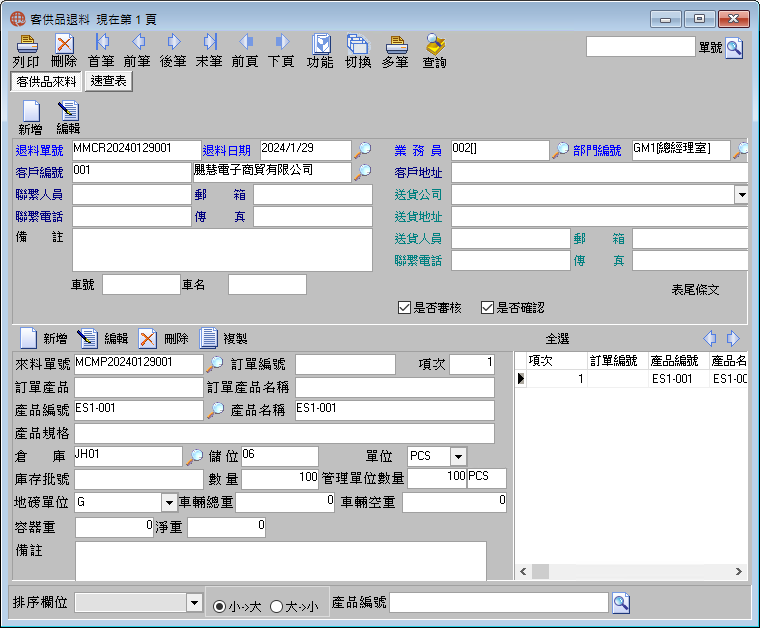
Task: Select the 大->小 sort radio button
Action: click(x=276, y=606)
